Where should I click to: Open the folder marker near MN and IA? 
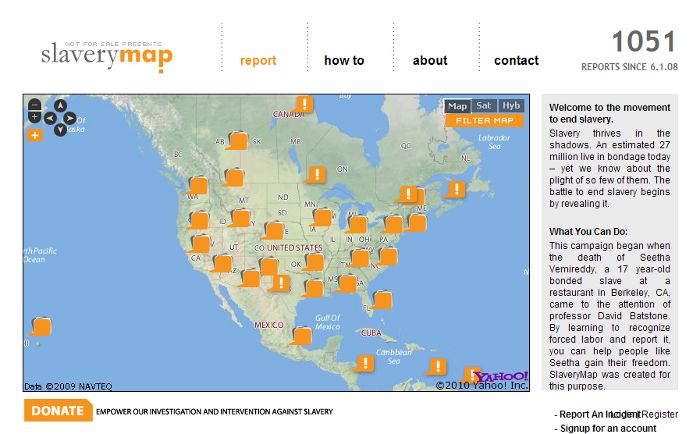tap(321, 217)
